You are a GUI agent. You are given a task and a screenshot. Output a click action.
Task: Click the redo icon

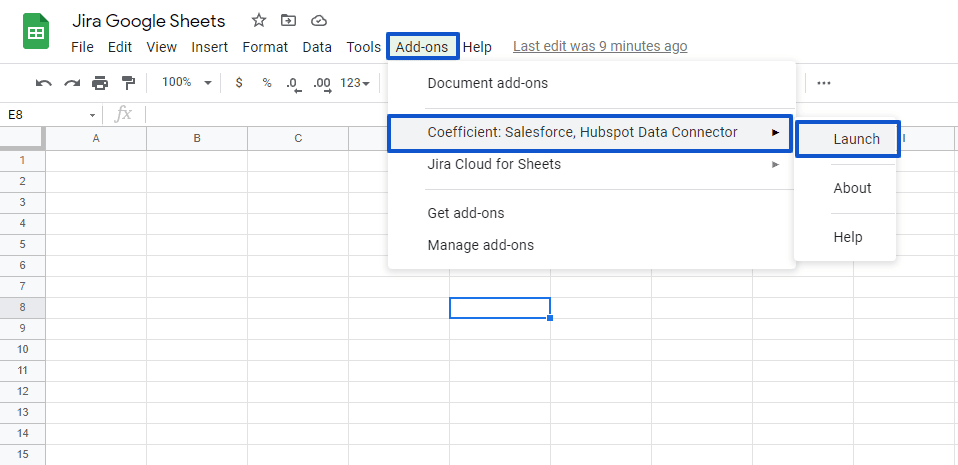(72, 83)
